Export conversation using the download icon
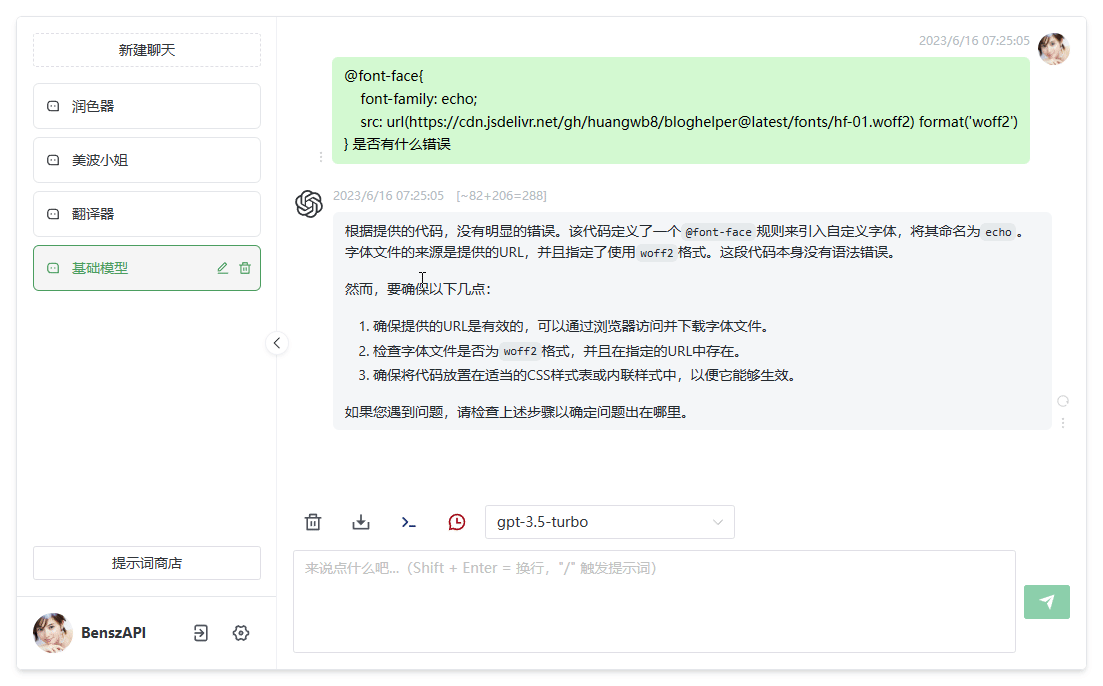 (361, 522)
